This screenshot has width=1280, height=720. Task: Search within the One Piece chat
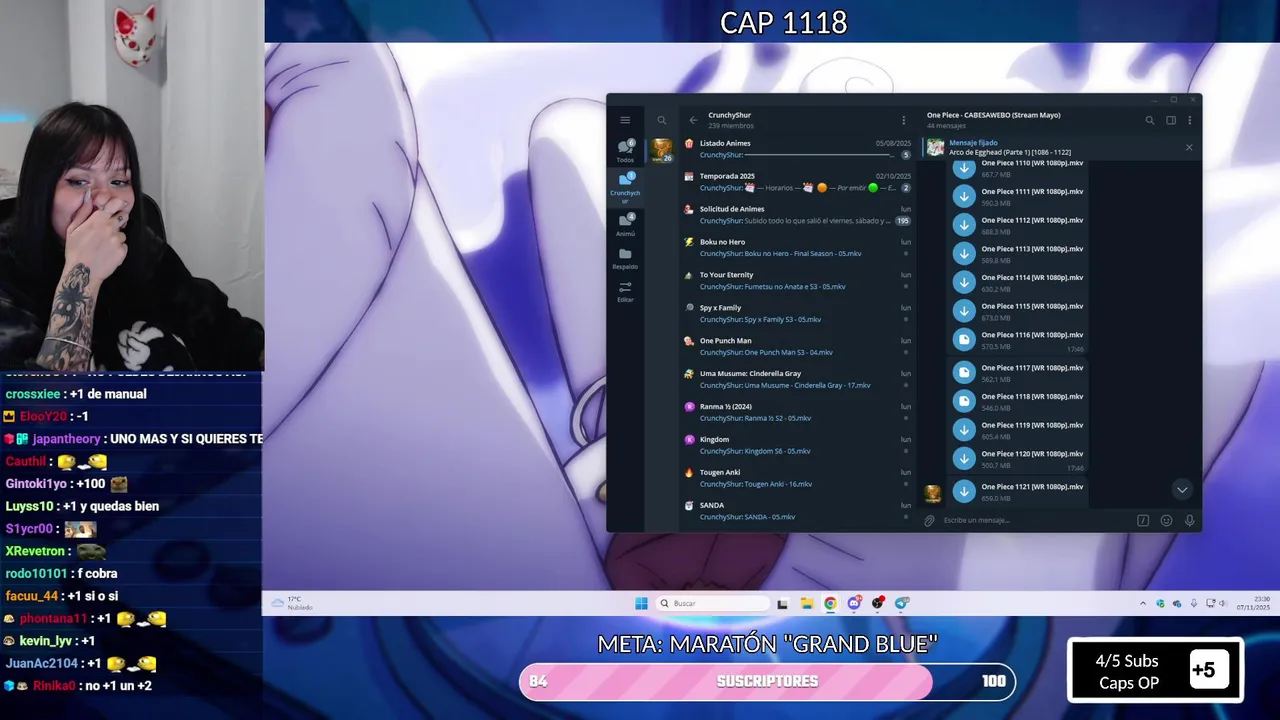pyautogui.click(x=1150, y=120)
